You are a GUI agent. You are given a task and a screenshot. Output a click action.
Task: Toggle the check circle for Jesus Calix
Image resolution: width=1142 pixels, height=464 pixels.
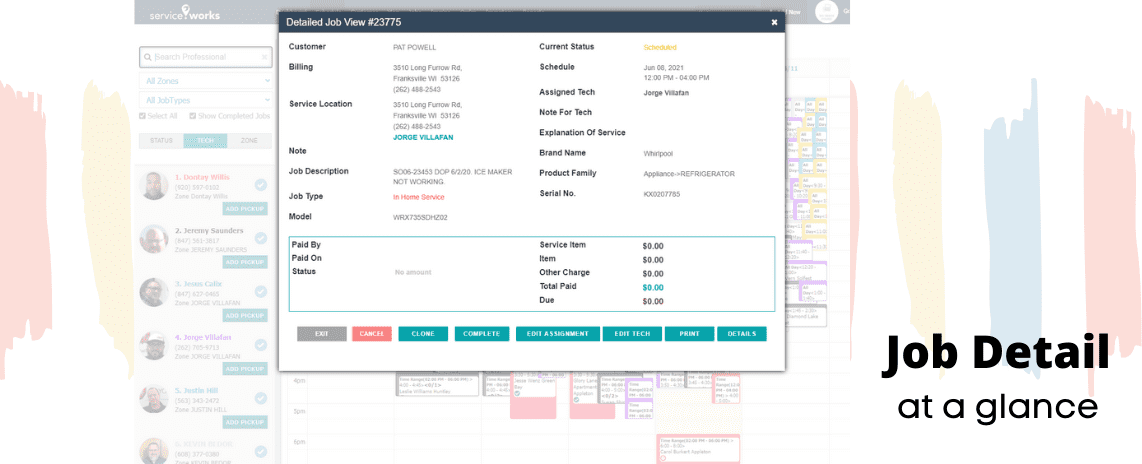tap(261, 292)
